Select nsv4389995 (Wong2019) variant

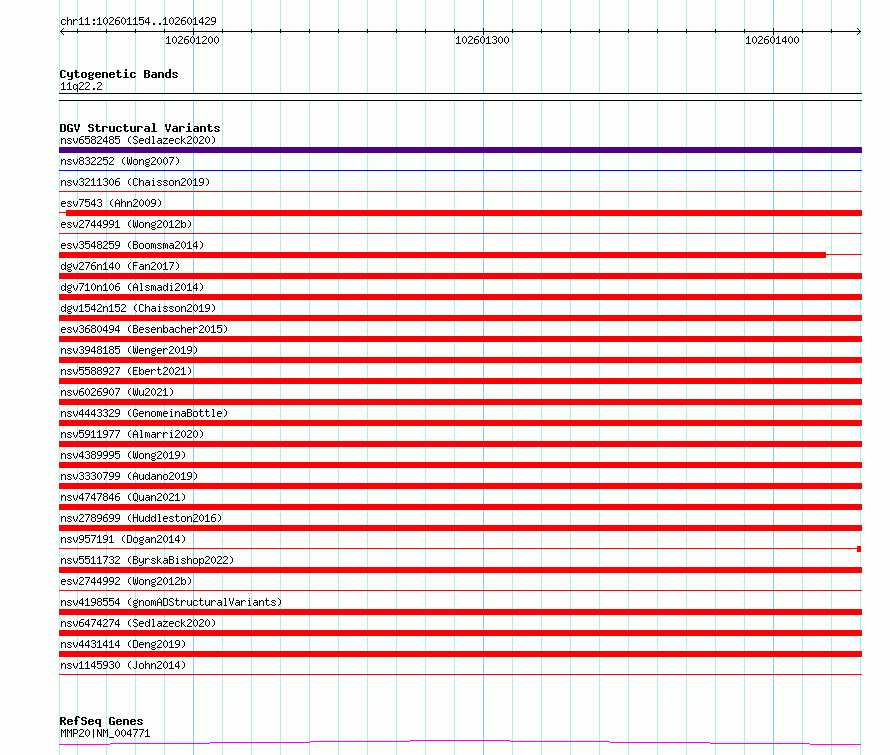(x=123, y=455)
